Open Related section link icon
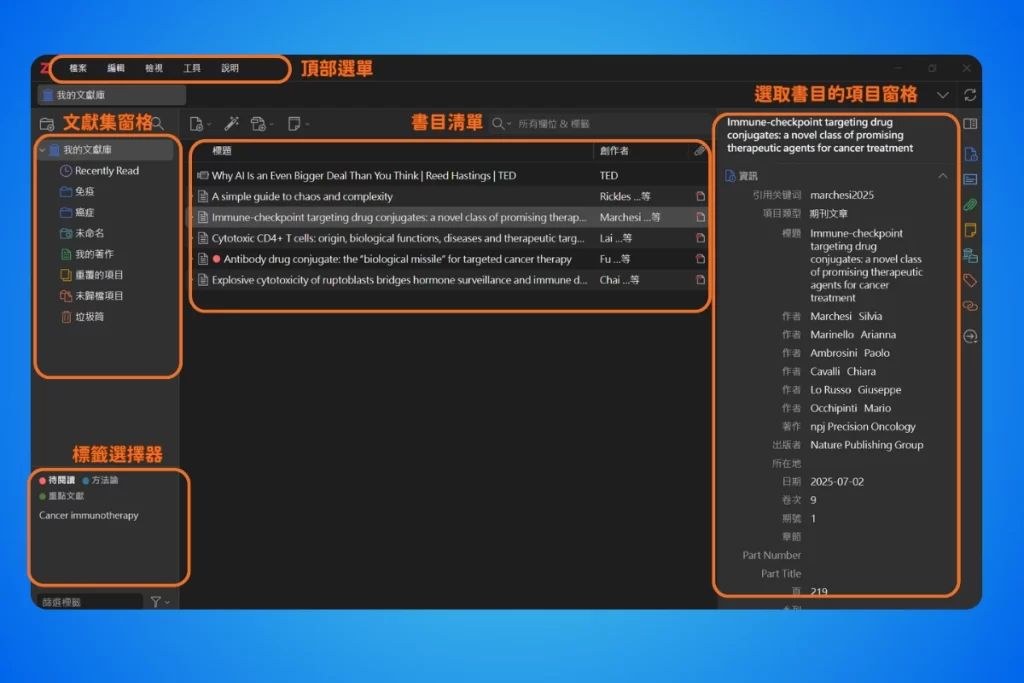Viewport: 1024px width, 683px height. [x=970, y=306]
